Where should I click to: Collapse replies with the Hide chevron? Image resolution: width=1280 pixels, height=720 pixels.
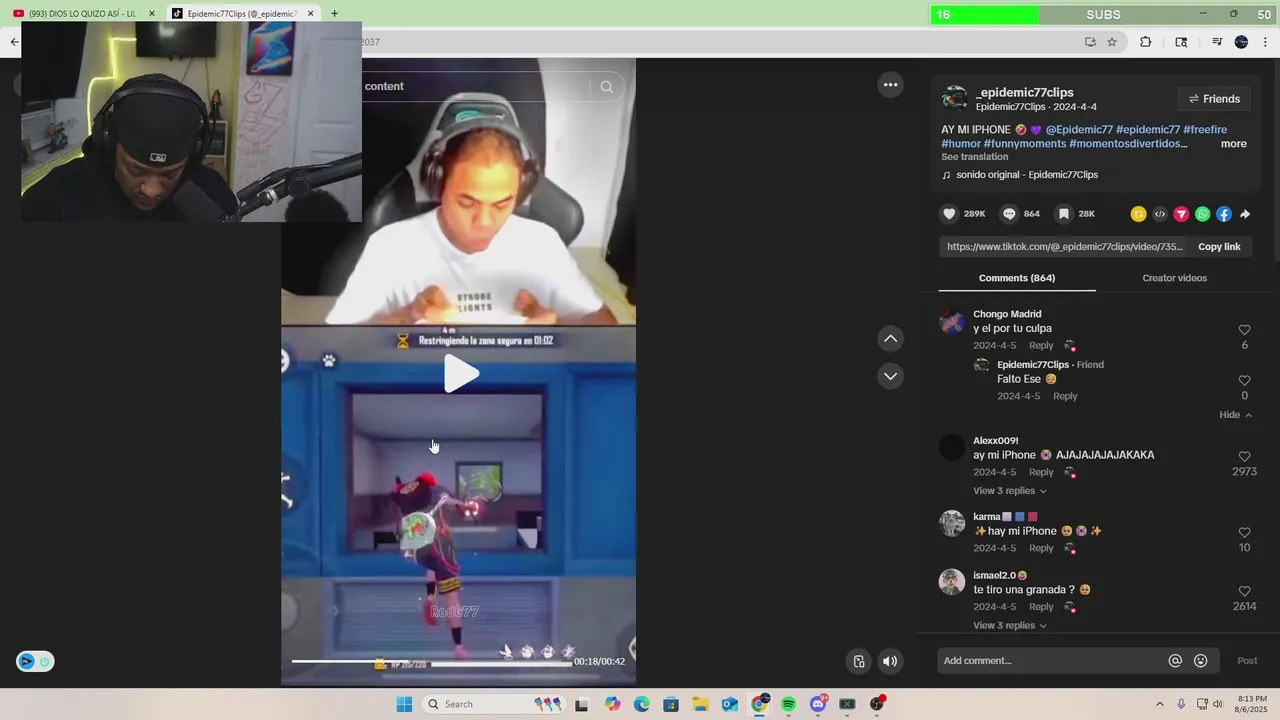tap(1236, 415)
